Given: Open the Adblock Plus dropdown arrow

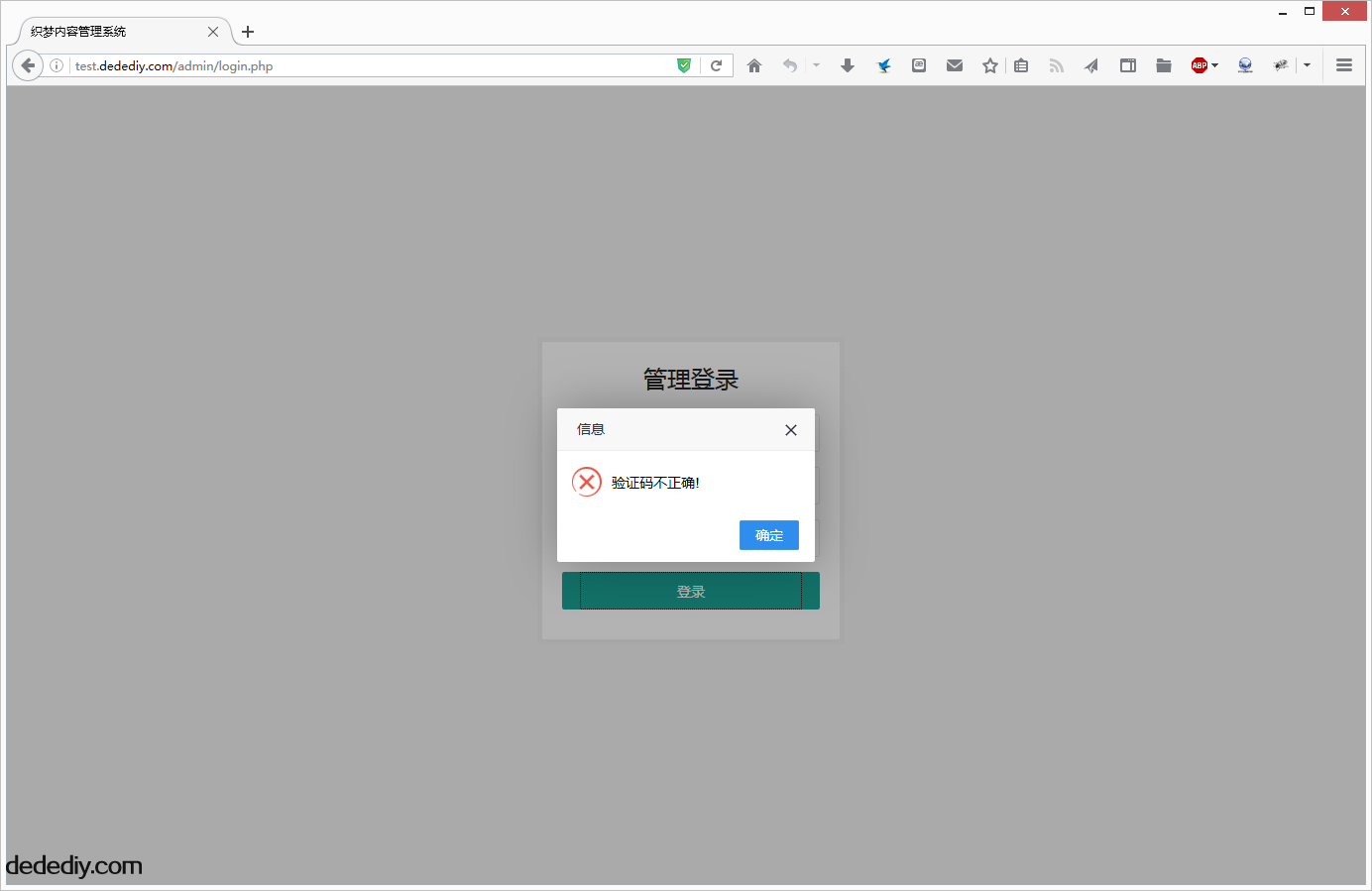Looking at the screenshot, I should pyautogui.click(x=1215, y=65).
